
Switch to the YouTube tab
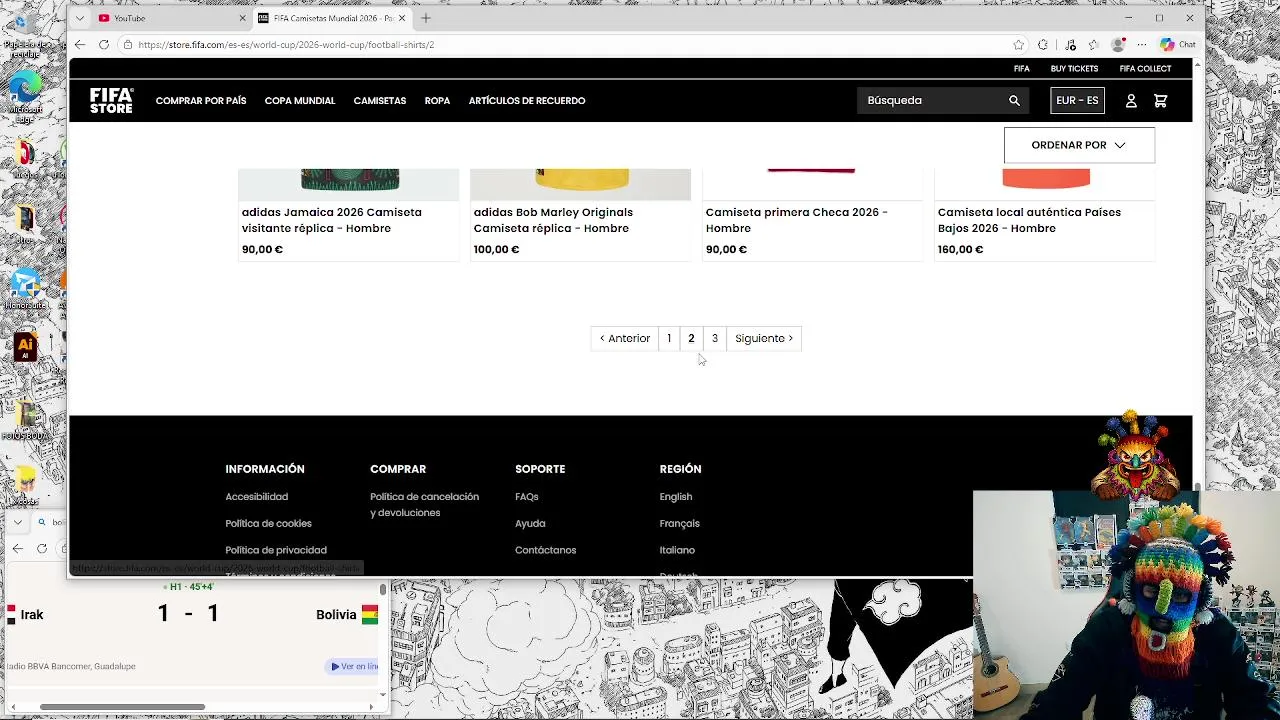(x=170, y=18)
